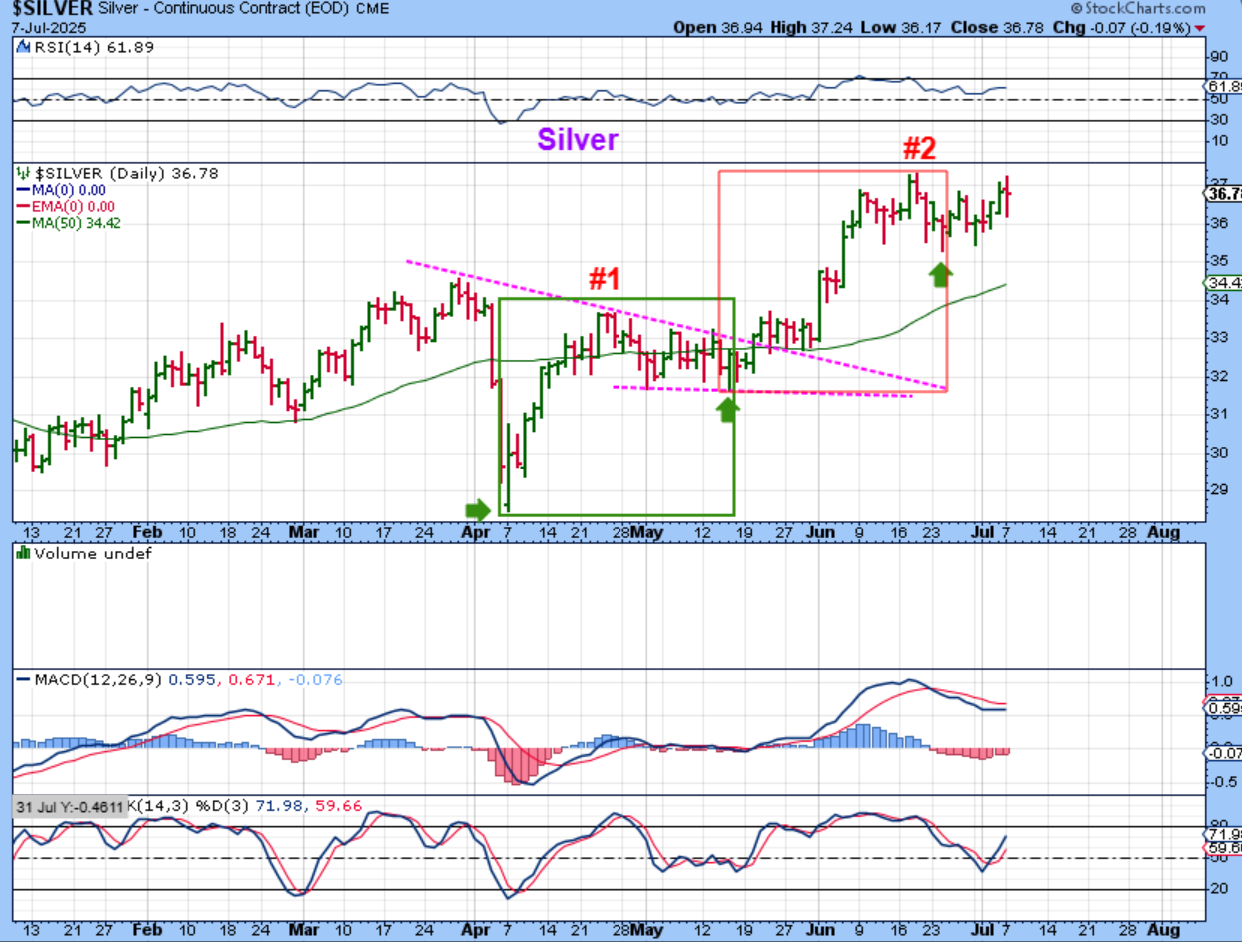Click the bar icon before Volume undef
The height and width of the screenshot is (942, 1242).
point(22,553)
